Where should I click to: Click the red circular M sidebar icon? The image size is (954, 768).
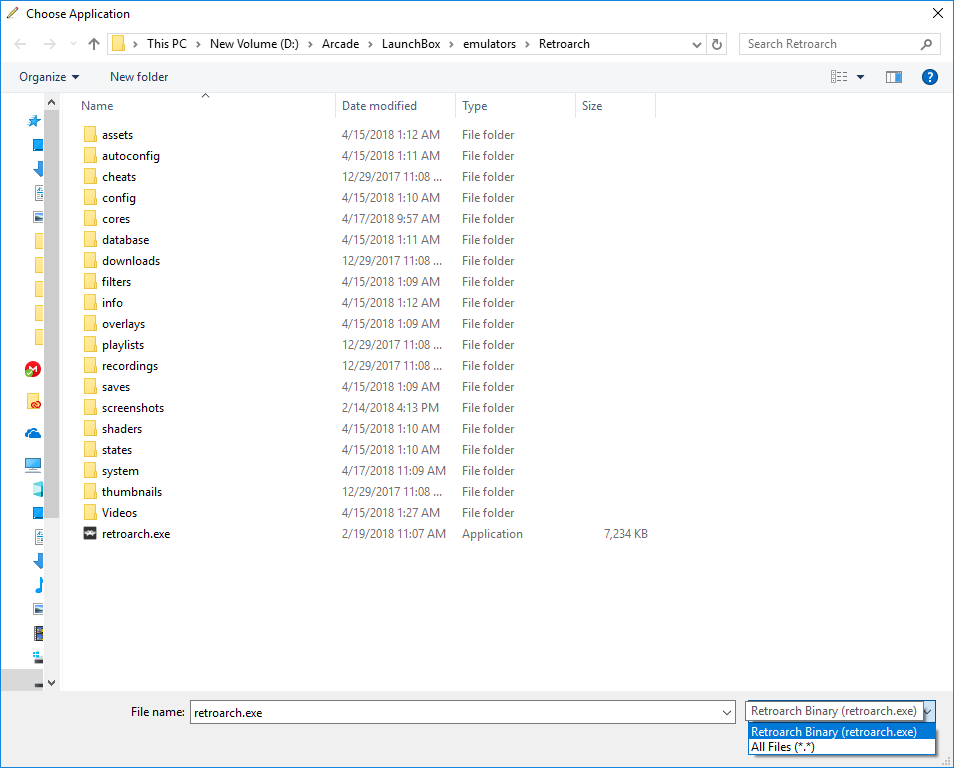coord(32,369)
